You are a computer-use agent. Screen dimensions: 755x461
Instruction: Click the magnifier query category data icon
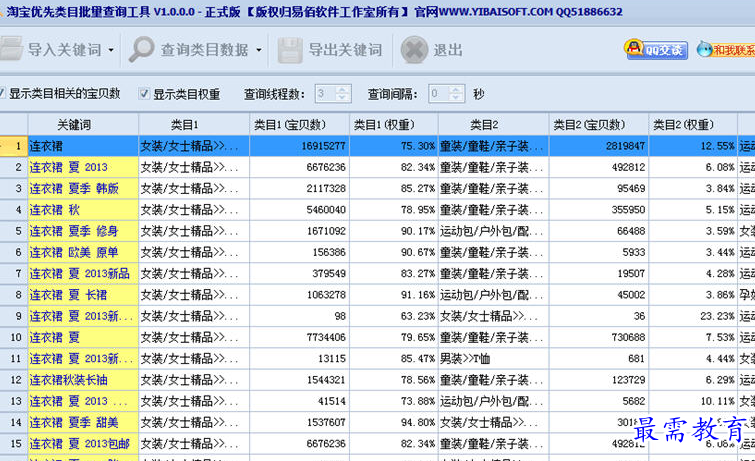click(141, 49)
